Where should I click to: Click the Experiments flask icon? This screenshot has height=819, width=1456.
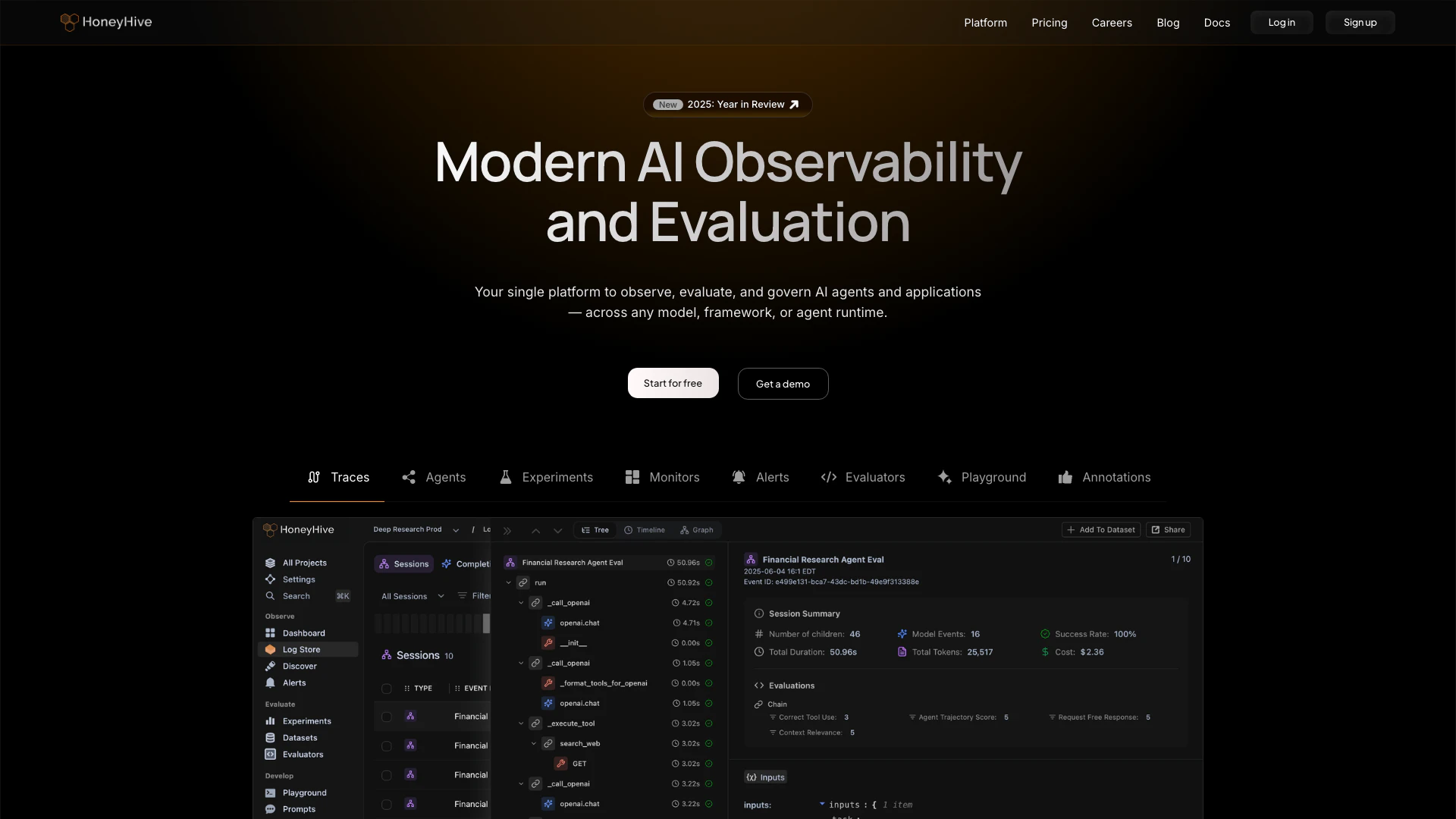(506, 477)
